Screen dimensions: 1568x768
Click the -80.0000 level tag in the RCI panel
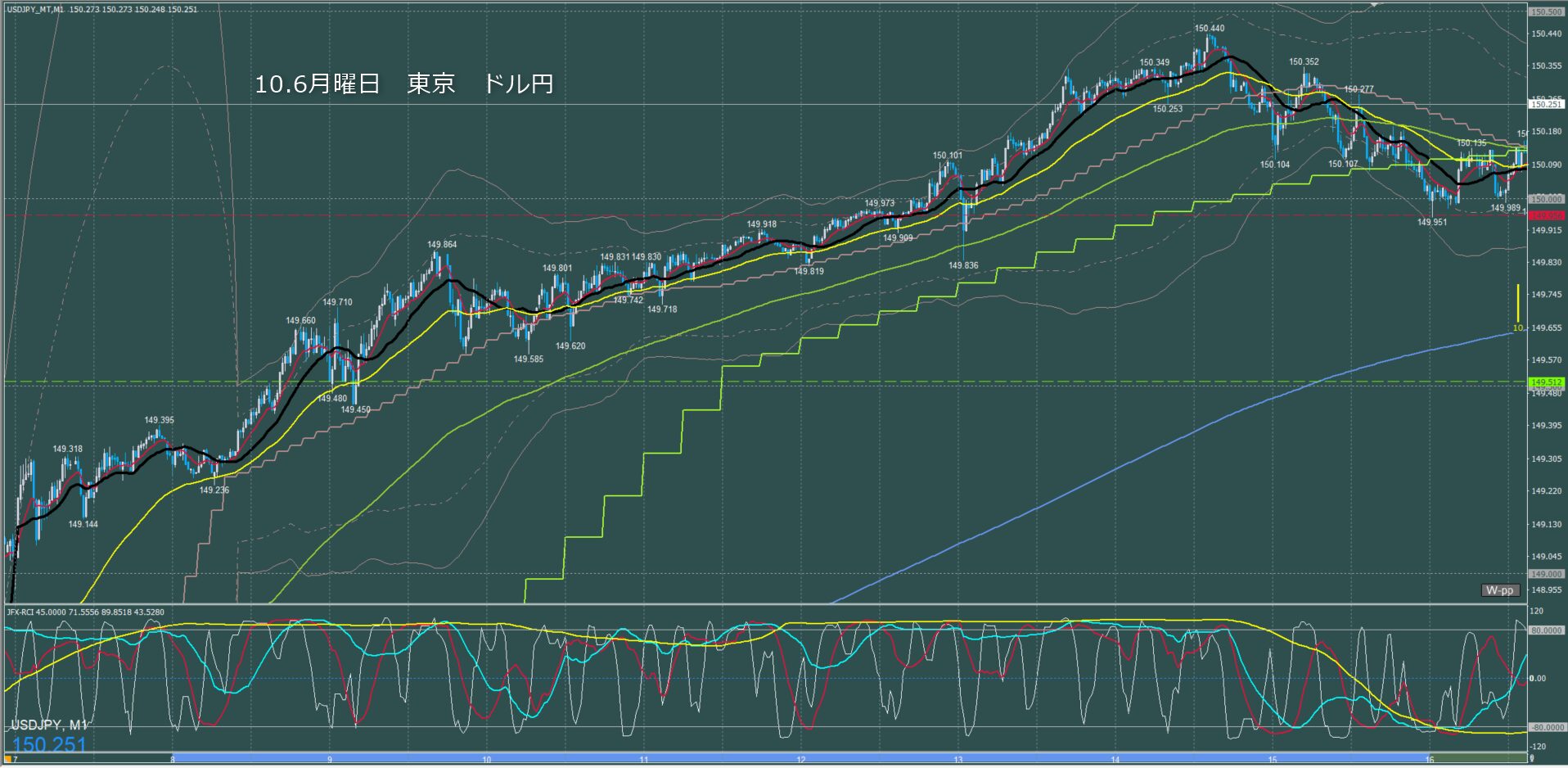pos(1546,727)
